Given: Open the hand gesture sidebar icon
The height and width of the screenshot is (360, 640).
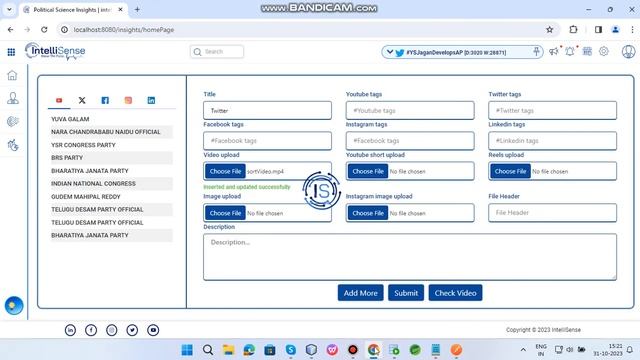Looking at the screenshot, I should 13,145.
